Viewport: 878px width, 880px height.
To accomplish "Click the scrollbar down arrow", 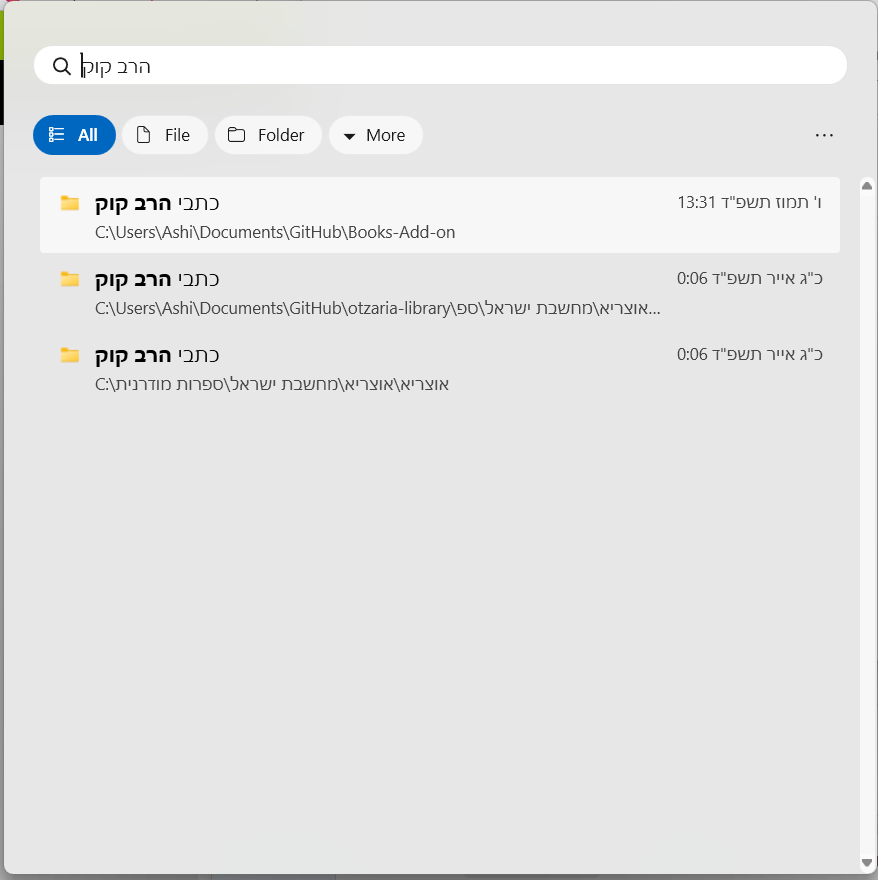I will coord(866,862).
